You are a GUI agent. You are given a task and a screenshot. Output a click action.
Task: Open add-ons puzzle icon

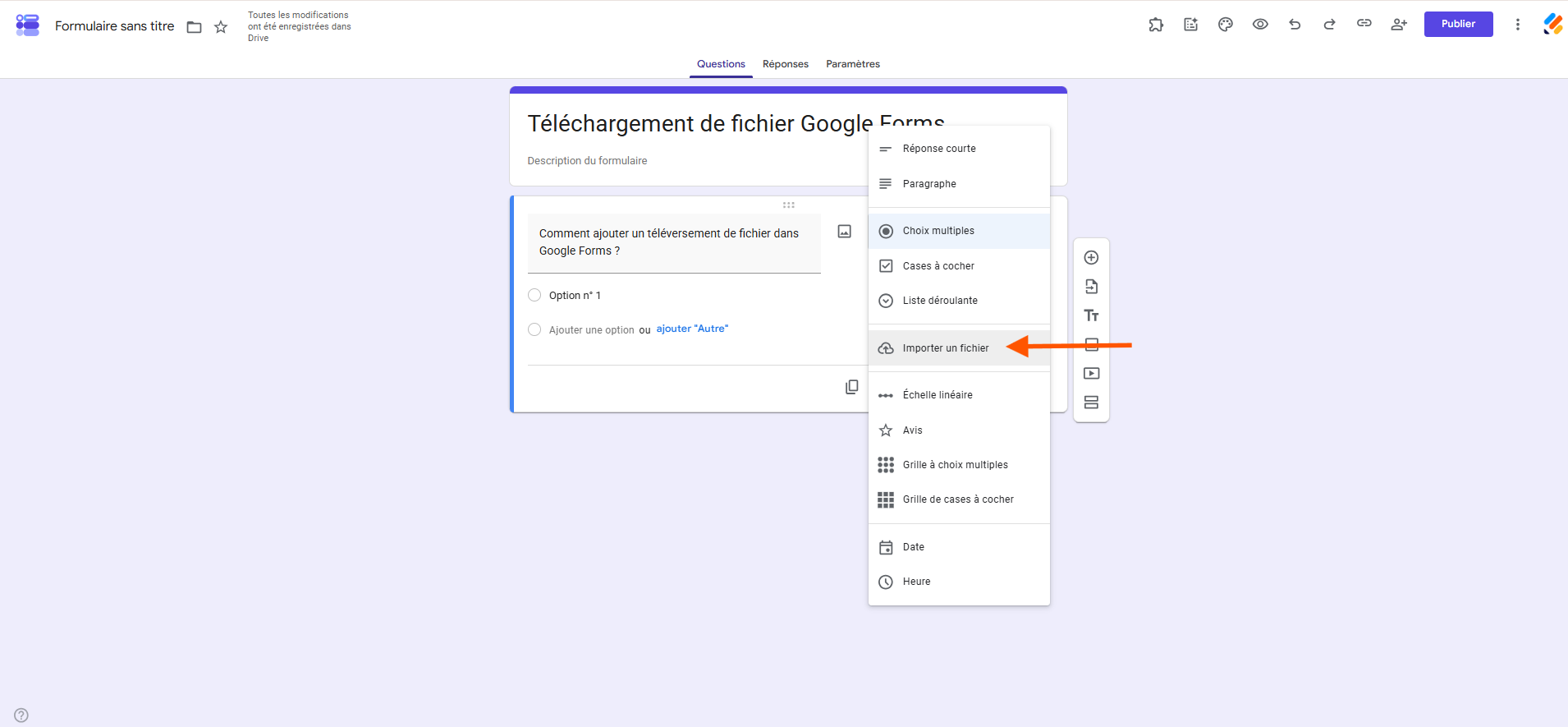click(1156, 25)
